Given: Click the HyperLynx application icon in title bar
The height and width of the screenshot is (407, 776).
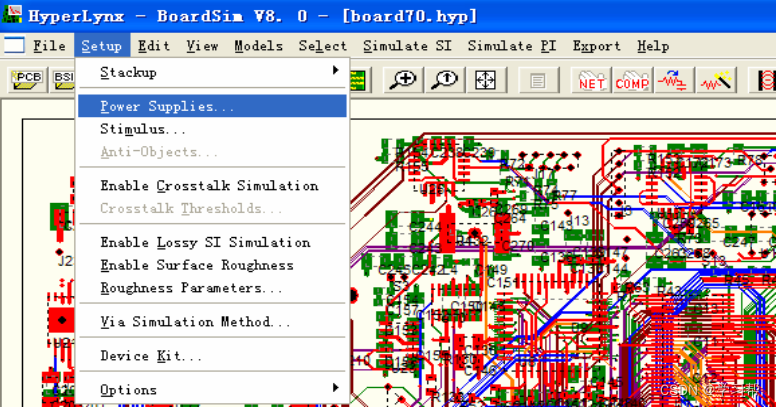Looking at the screenshot, I should (x=11, y=15).
